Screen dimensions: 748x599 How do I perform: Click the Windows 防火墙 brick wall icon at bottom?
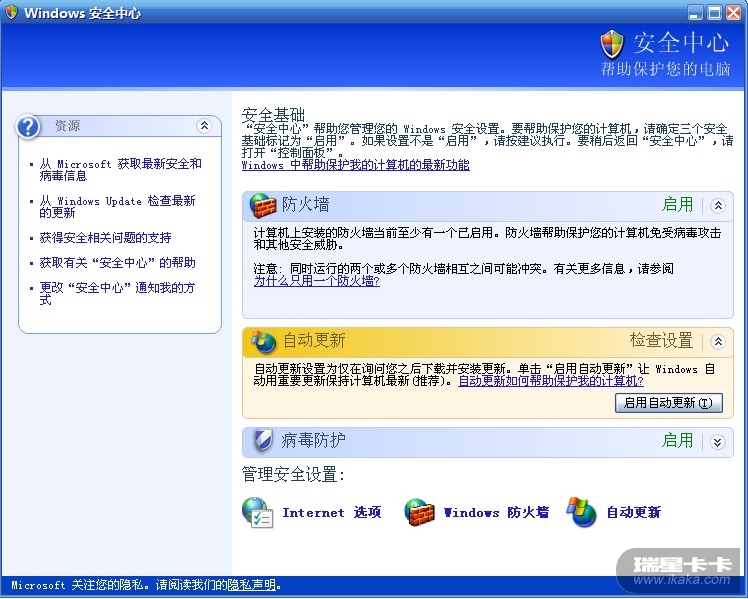point(419,512)
